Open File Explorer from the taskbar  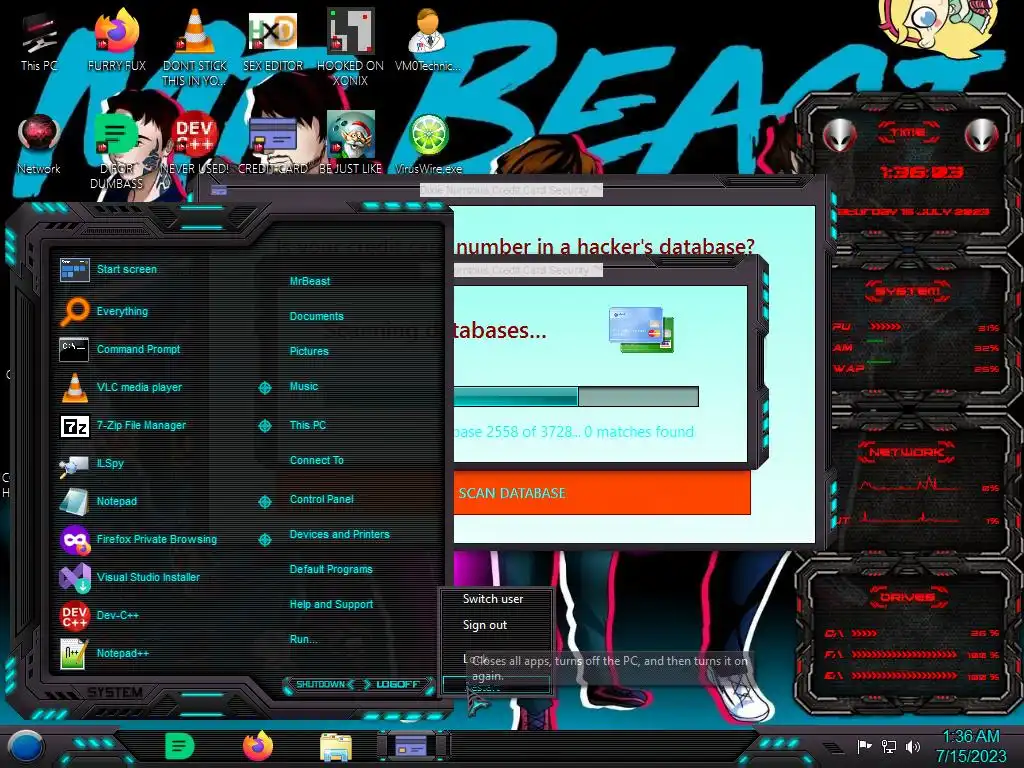pyautogui.click(x=336, y=747)
